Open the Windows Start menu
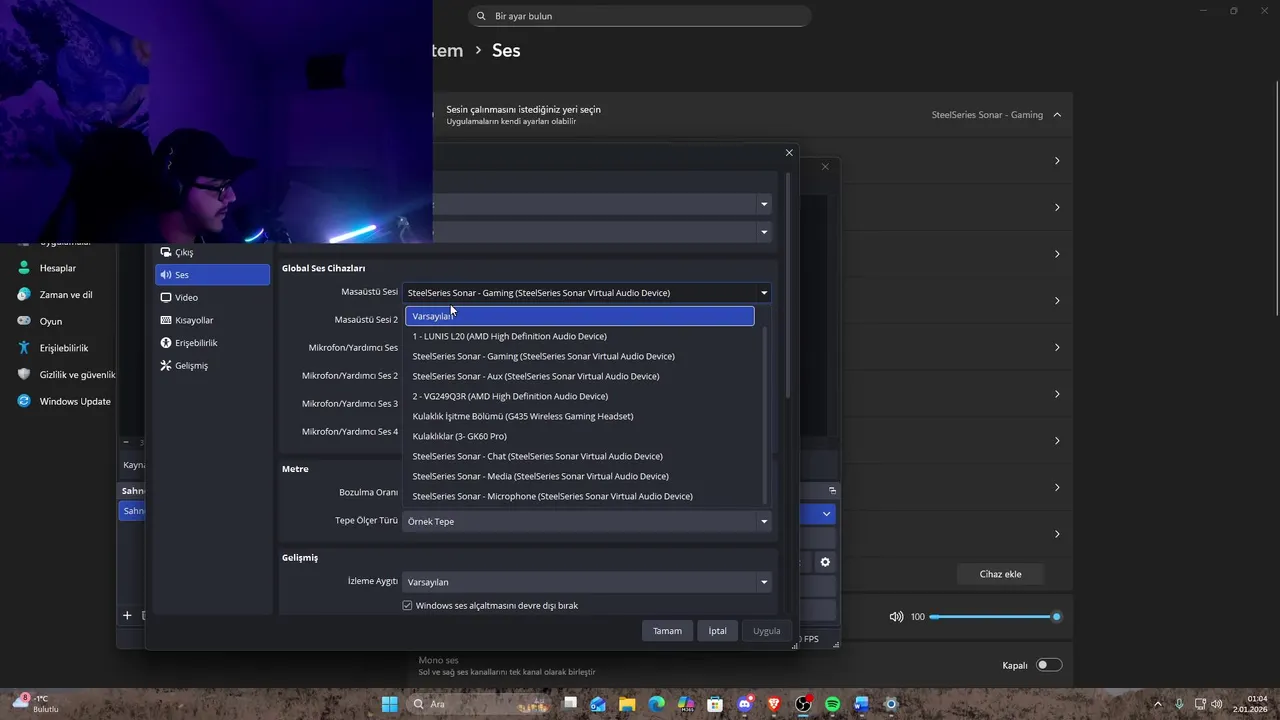Screen dimensions: 1280x720 390,704
